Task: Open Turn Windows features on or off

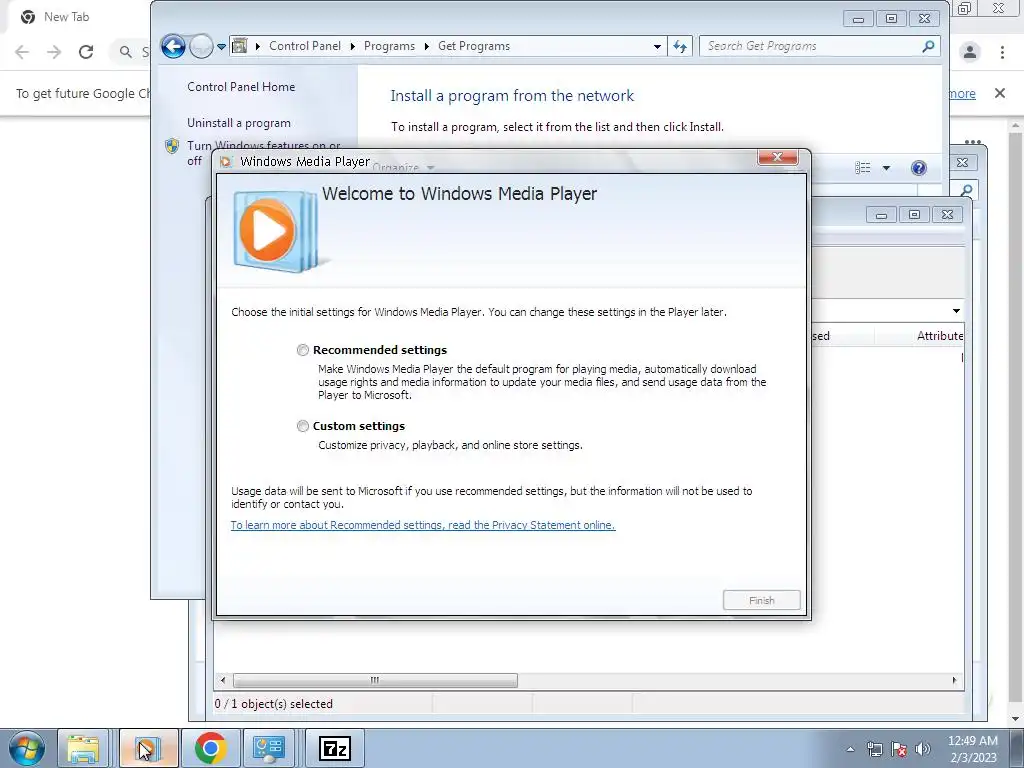Action: 264,153
